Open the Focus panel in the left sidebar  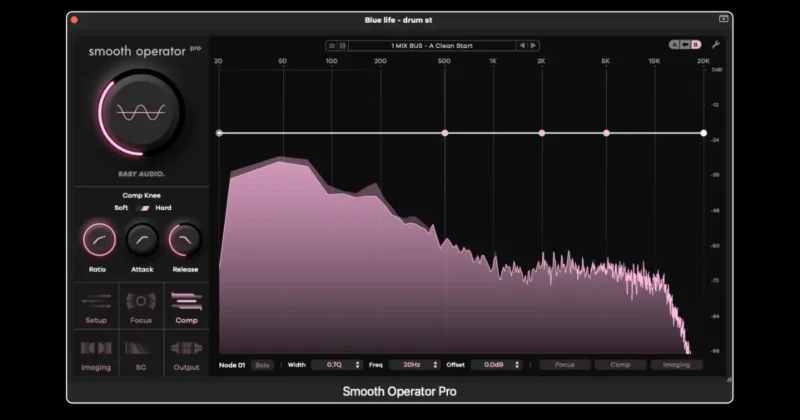tap(141, 308)
